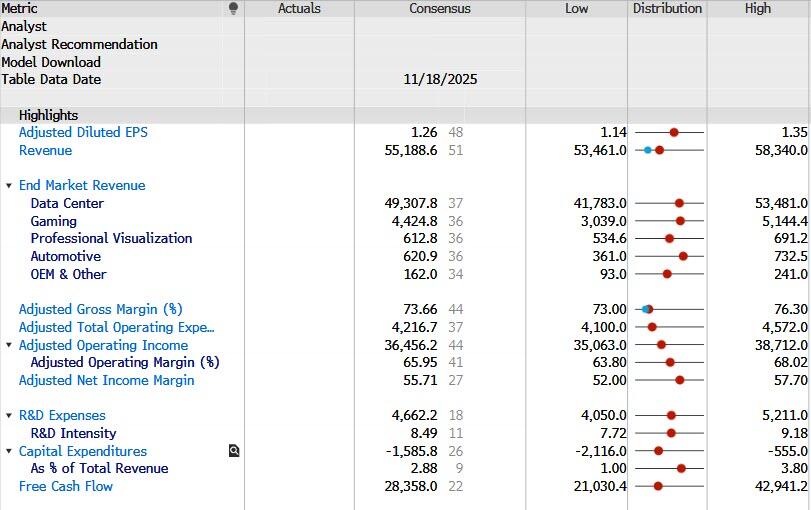
Task: Click the Table Data Date value 11/18/2025
Action: (439, 80)
